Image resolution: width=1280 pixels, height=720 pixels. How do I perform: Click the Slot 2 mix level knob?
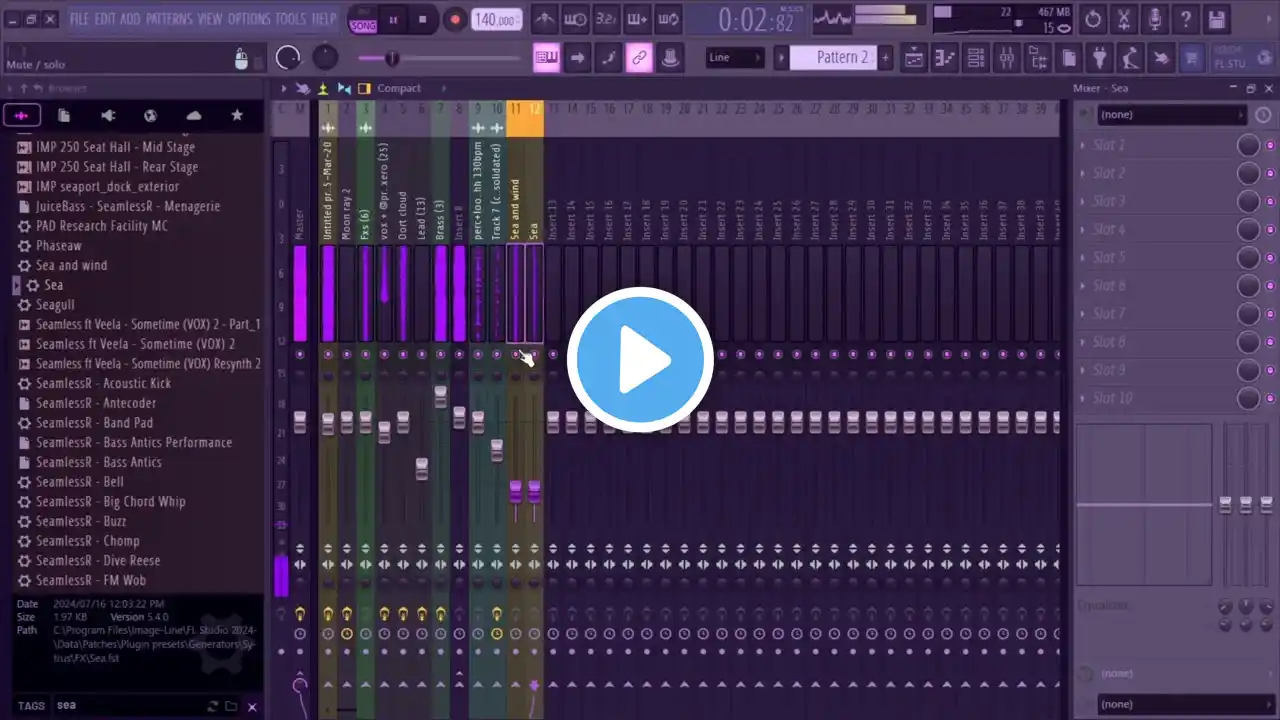pyautogui.click(x=1248, y=174)
